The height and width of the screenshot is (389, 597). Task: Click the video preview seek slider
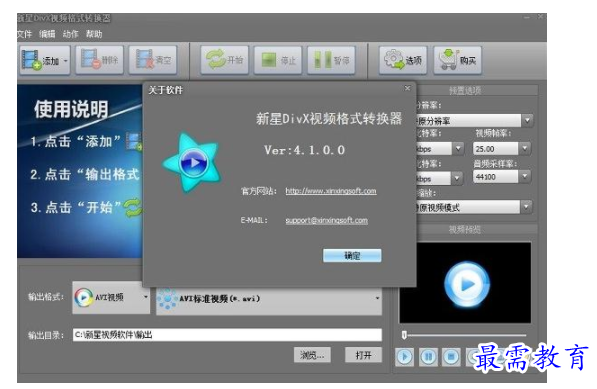pyautogui.click(x=465, y=335)
